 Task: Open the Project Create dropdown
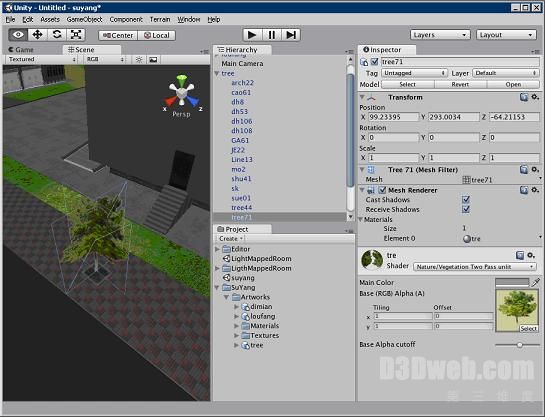(230, 239)
